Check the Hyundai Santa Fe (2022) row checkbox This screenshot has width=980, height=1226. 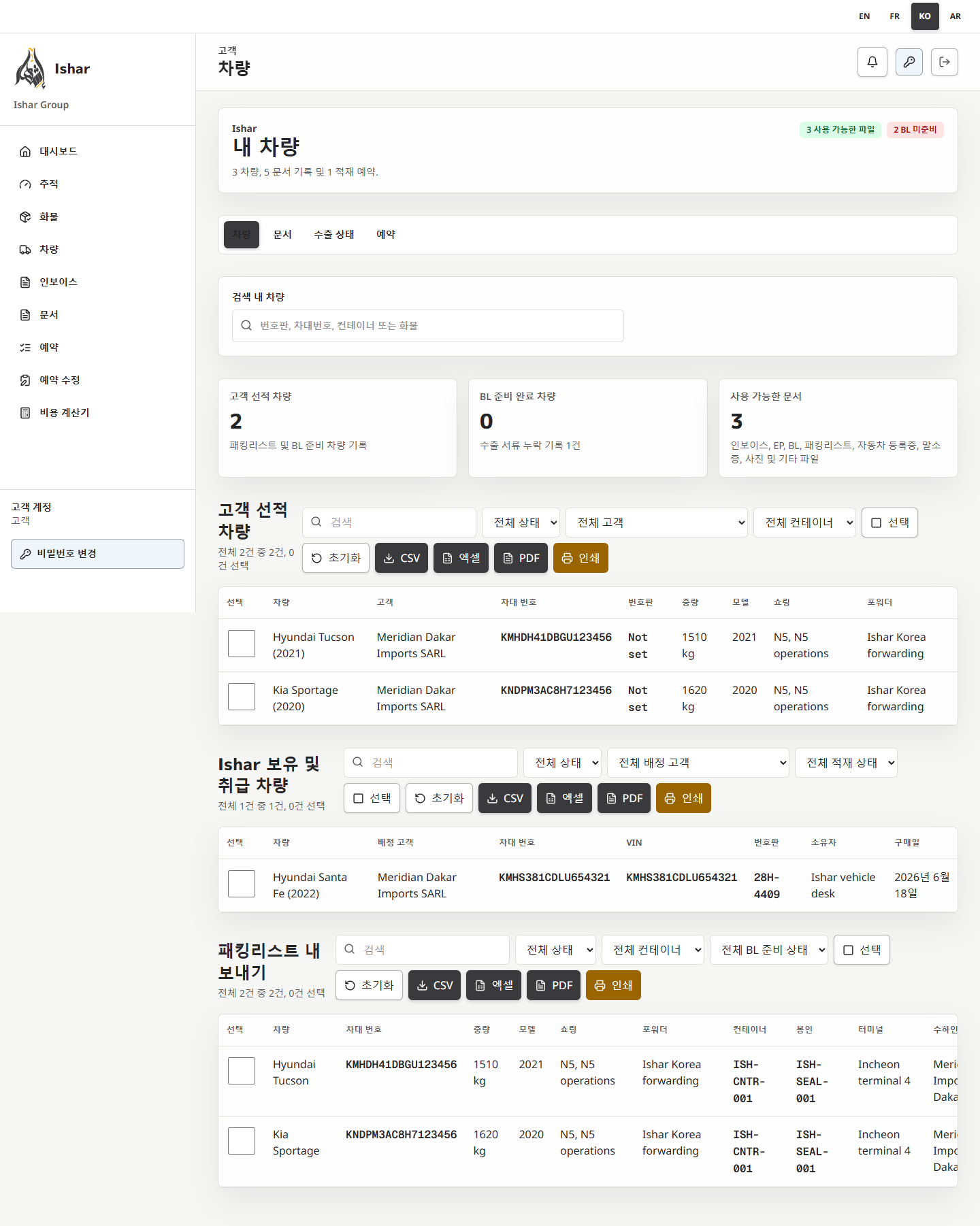tap(242, 884)
